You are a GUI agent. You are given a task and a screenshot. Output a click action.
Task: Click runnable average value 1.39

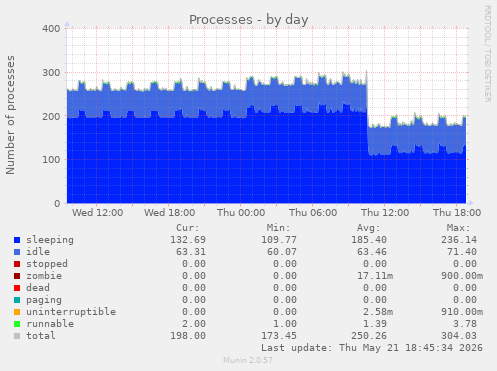pos(375,324)
